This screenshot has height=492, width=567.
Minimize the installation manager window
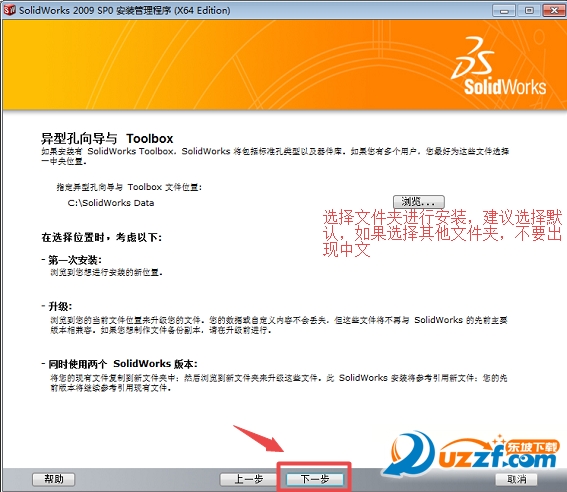[x=504, y=10]
